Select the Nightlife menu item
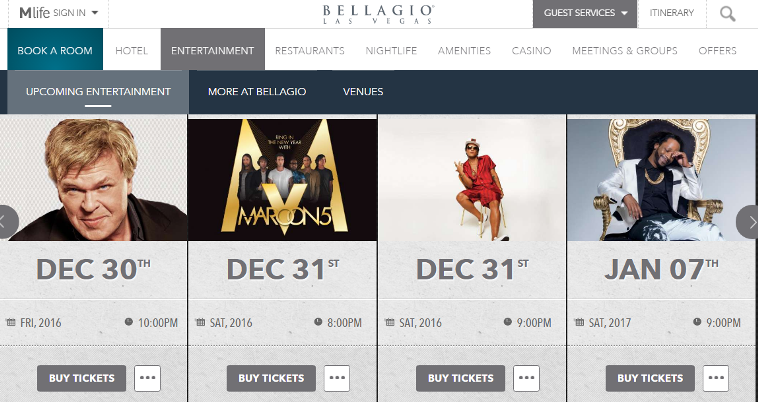The width and height of the screenshot is (758, 402). pyautogui.click(x=391, y=51)
